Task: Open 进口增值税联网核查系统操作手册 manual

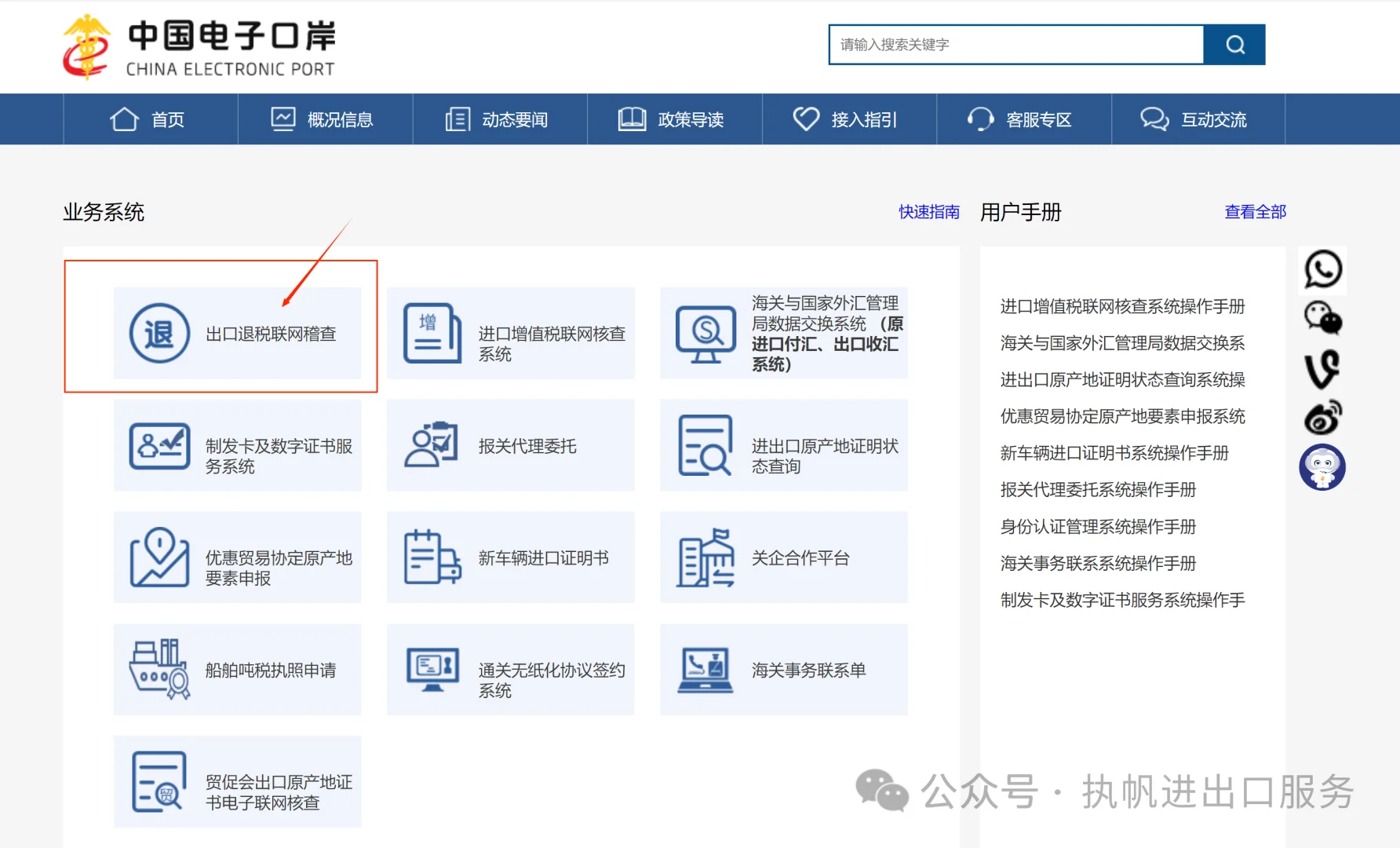Action: (x=1122, y=307)
